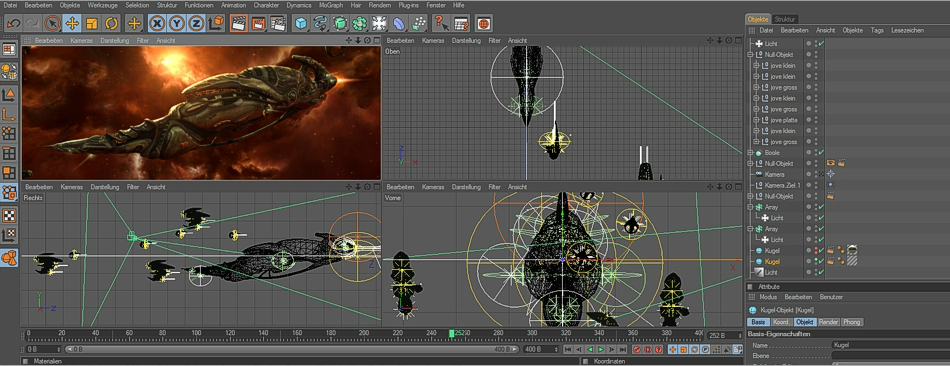This screenshot has height=366, width=950.
Task: Switch to the Struktur tab
Action: point(786,19)
